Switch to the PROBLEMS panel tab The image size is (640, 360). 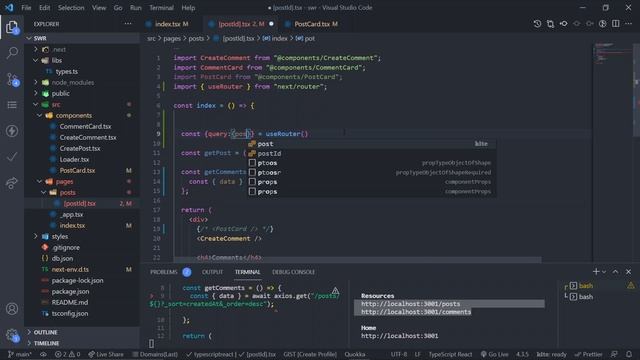click(x=164, y=272)
